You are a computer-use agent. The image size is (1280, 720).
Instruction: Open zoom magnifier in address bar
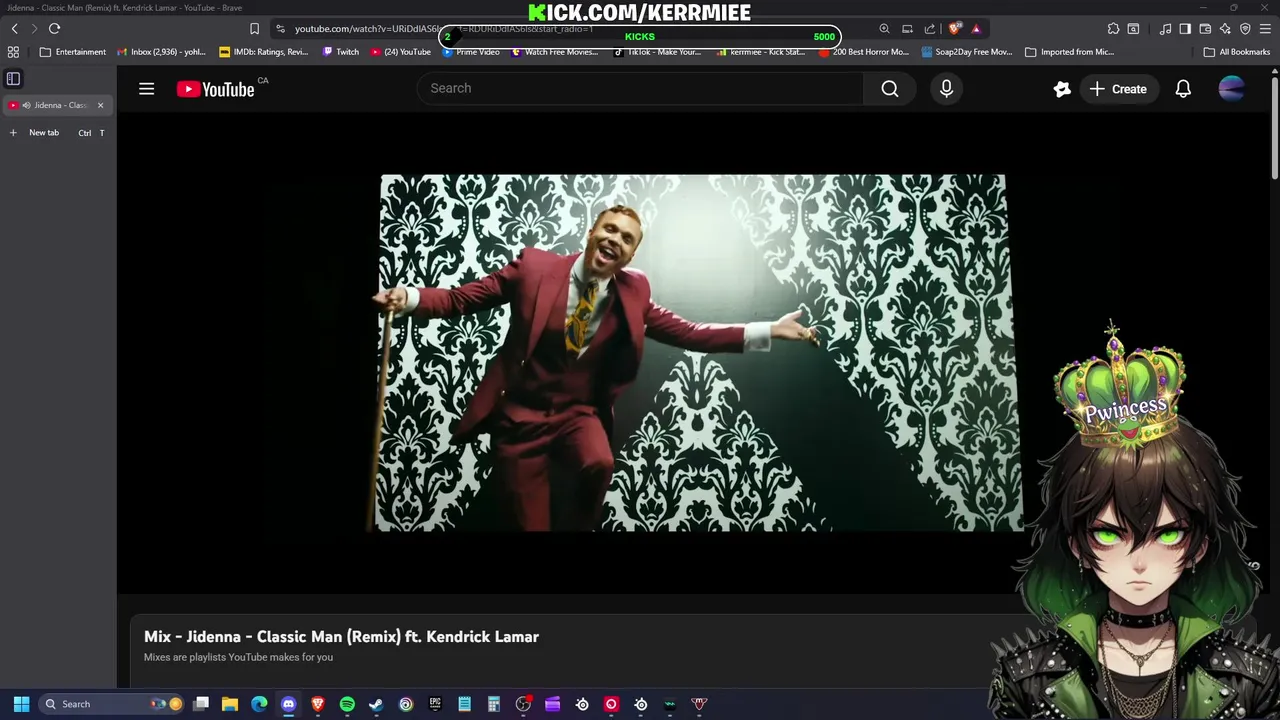884,29
